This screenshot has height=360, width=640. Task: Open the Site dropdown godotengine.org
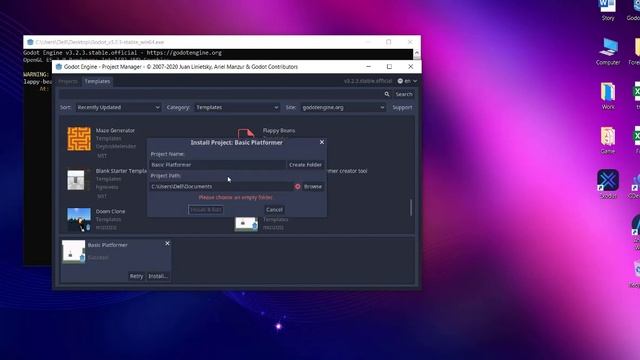[x=343, y=107]
